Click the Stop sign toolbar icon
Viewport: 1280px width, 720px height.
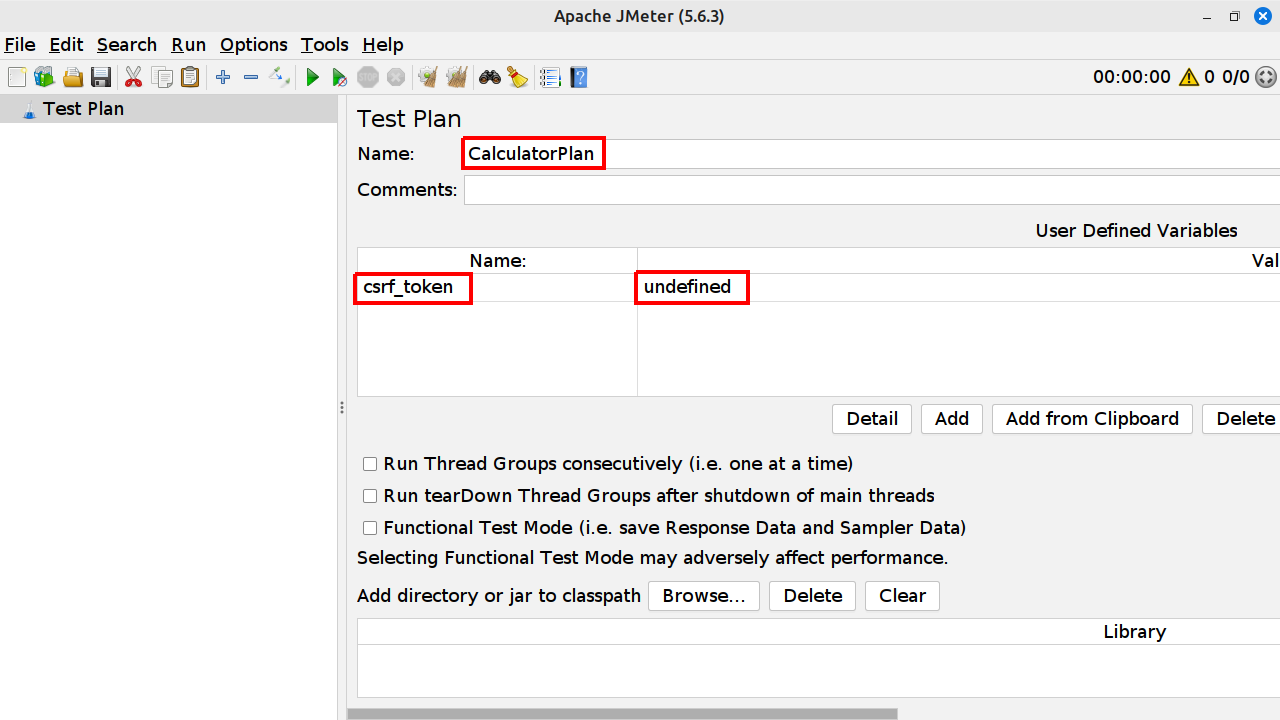click(368, 77)
